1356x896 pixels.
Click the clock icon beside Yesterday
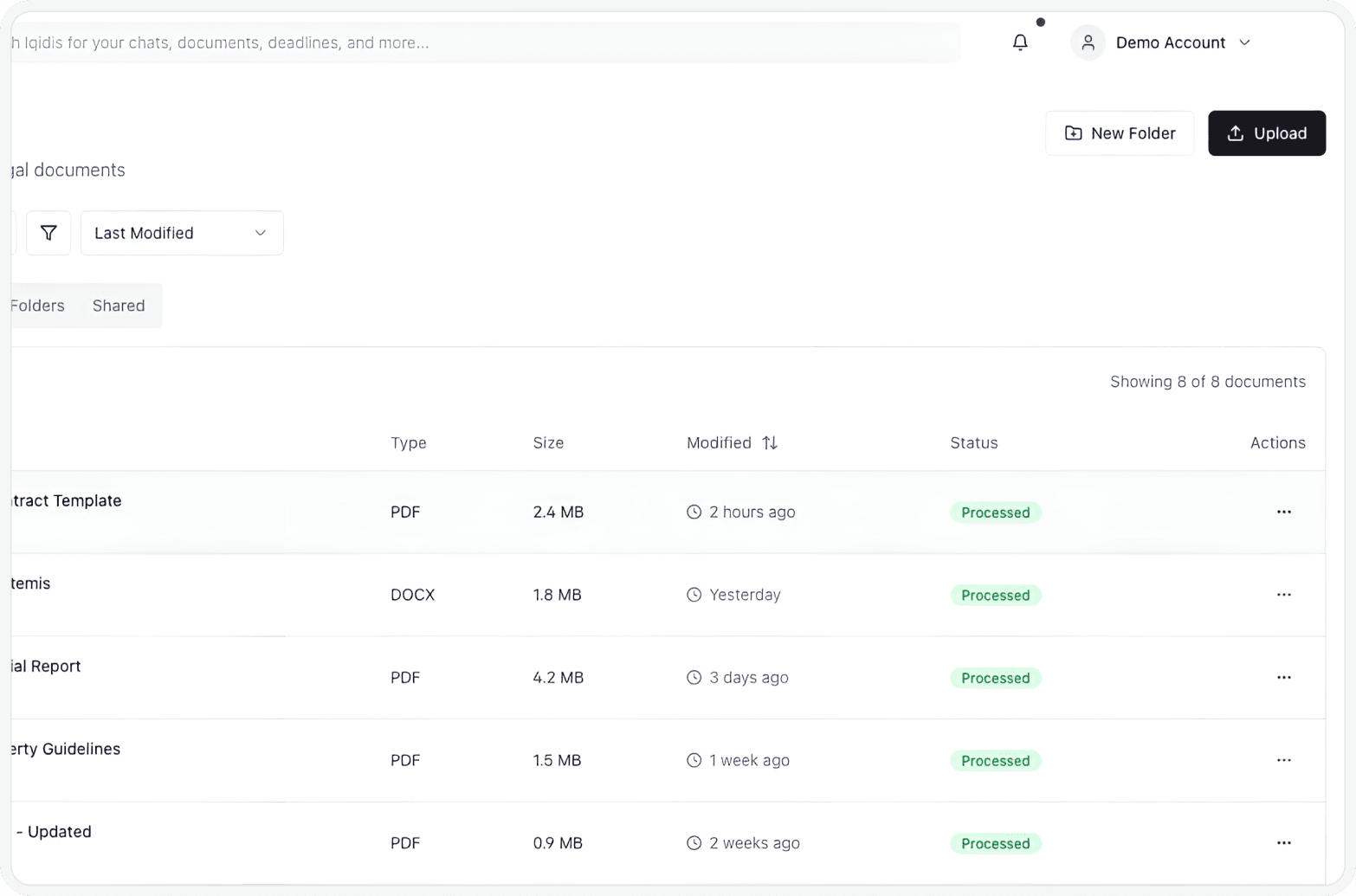click(x=694, y=595)
